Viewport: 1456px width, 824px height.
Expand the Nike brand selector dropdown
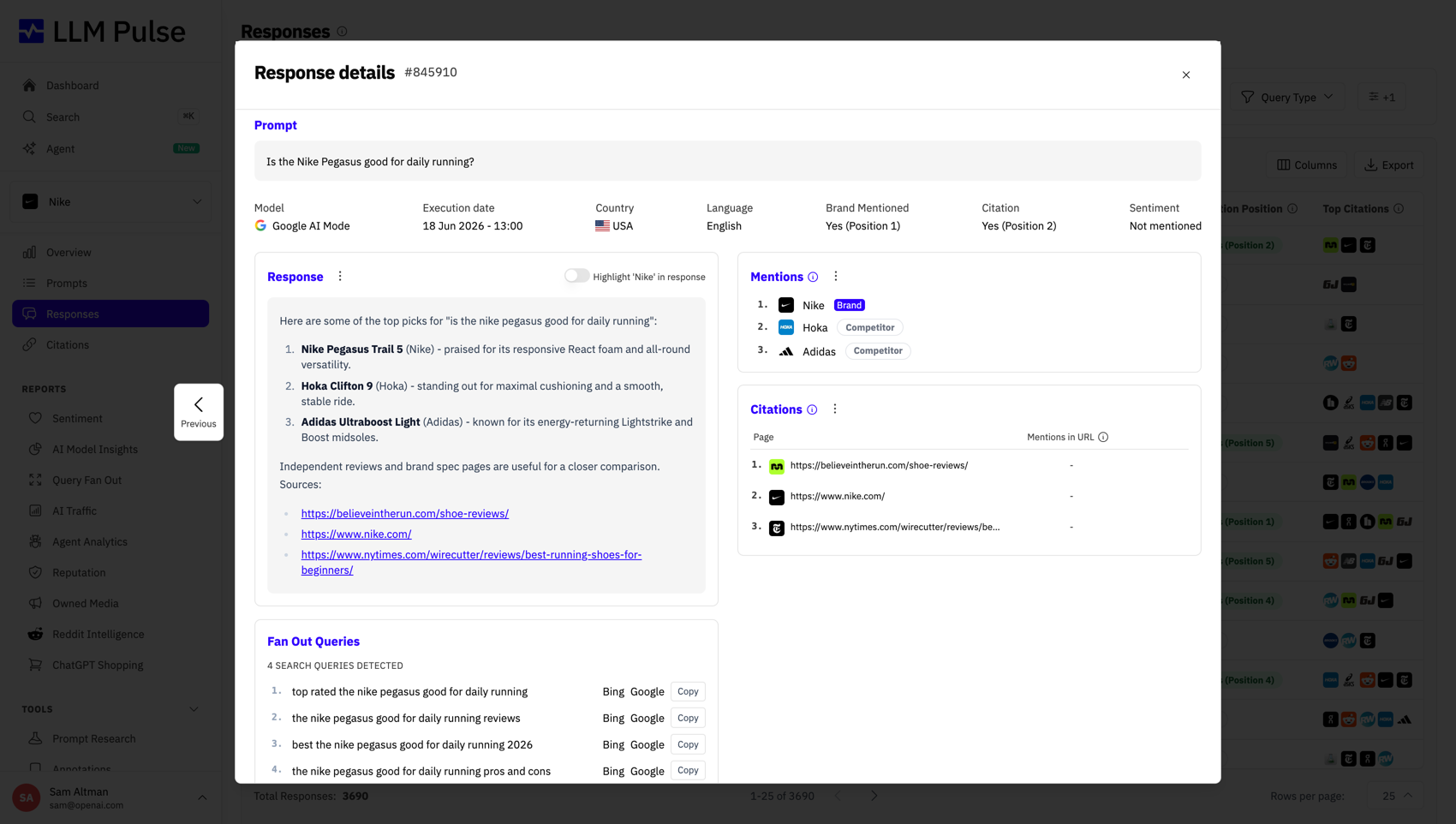click(x=111, y=202)
